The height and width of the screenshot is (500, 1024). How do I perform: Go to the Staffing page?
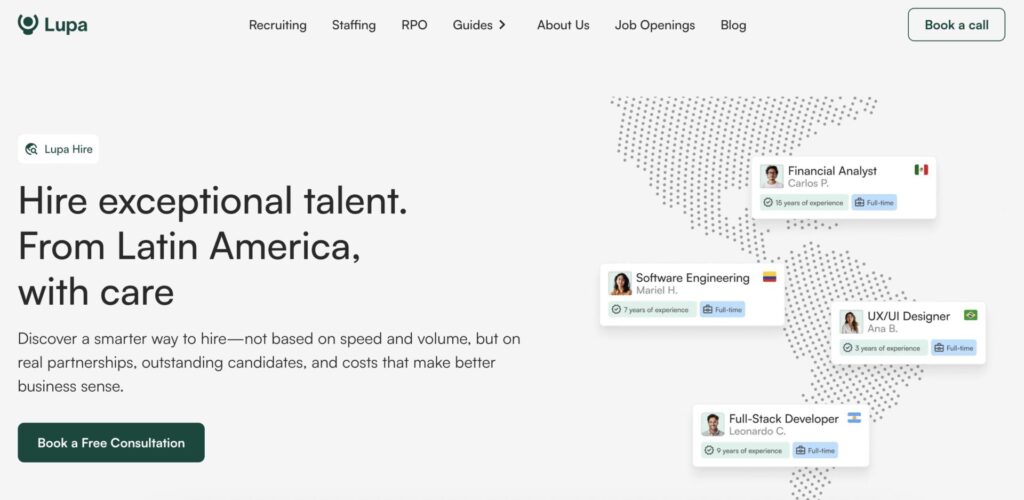354,25
